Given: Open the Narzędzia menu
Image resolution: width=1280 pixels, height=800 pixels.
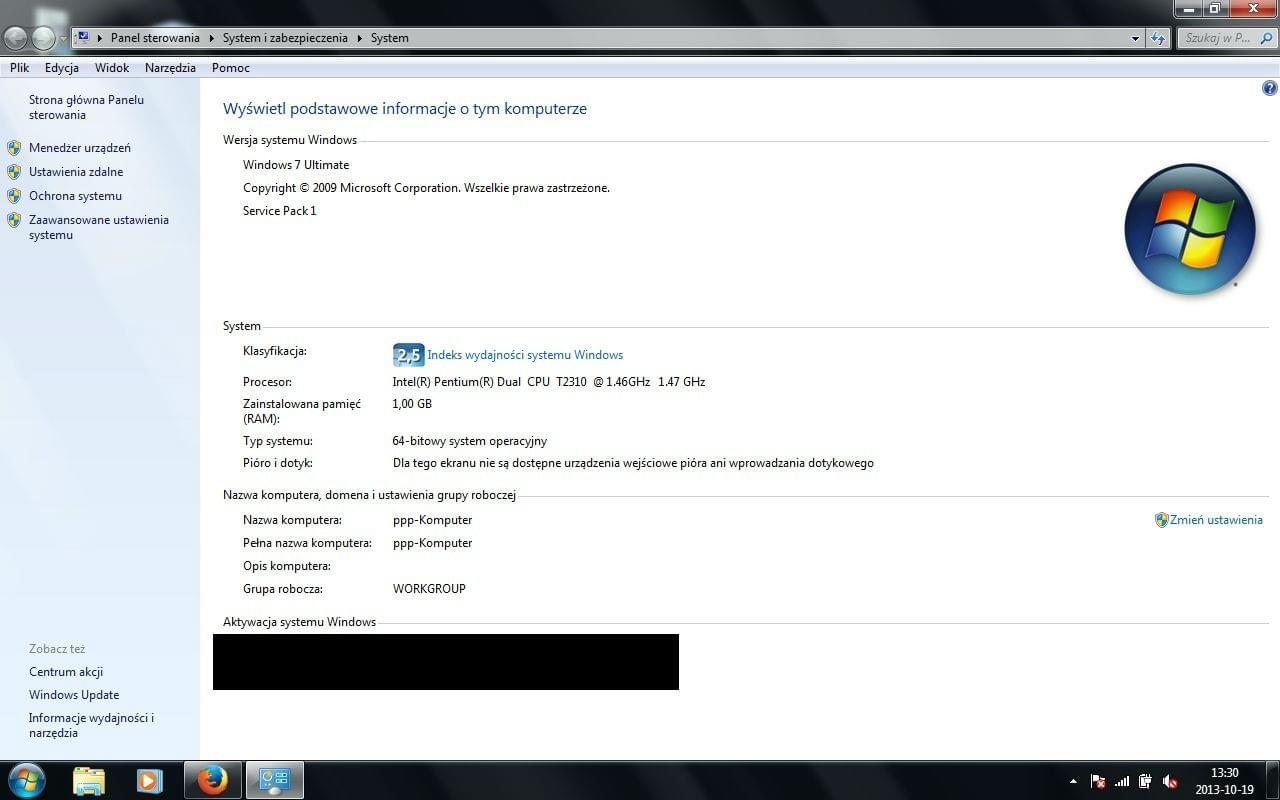Looking at the screenshot, I should pos(170,68).
